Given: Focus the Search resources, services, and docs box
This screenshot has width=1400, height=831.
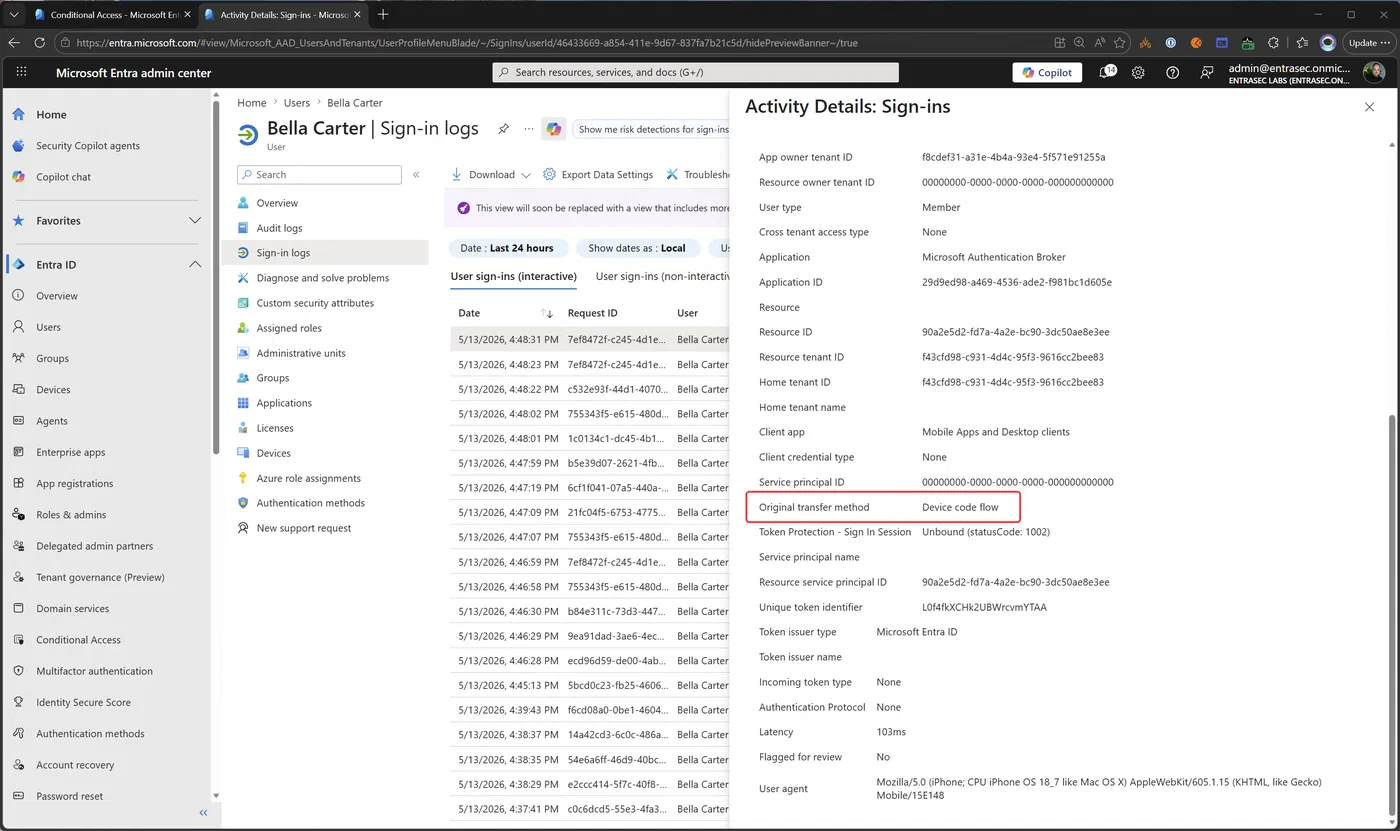Looking at the screenshot, I should [x=696, y=72].
